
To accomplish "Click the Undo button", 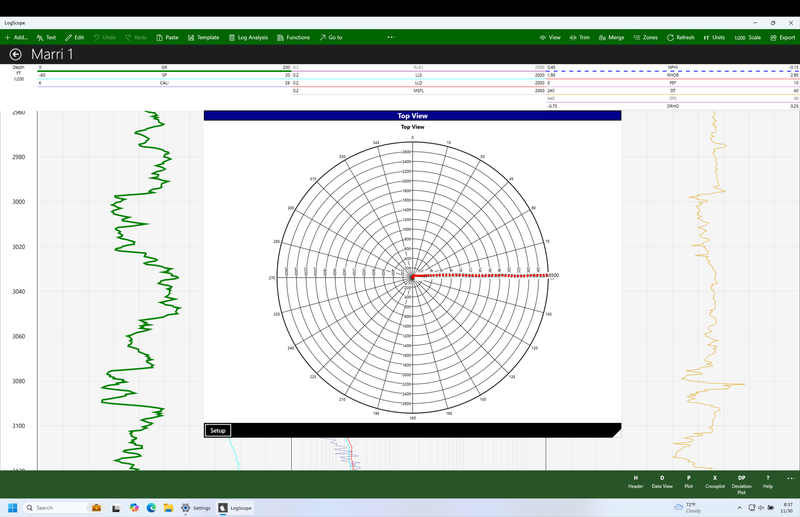I will pyautogui.click(x=105, y=37).
